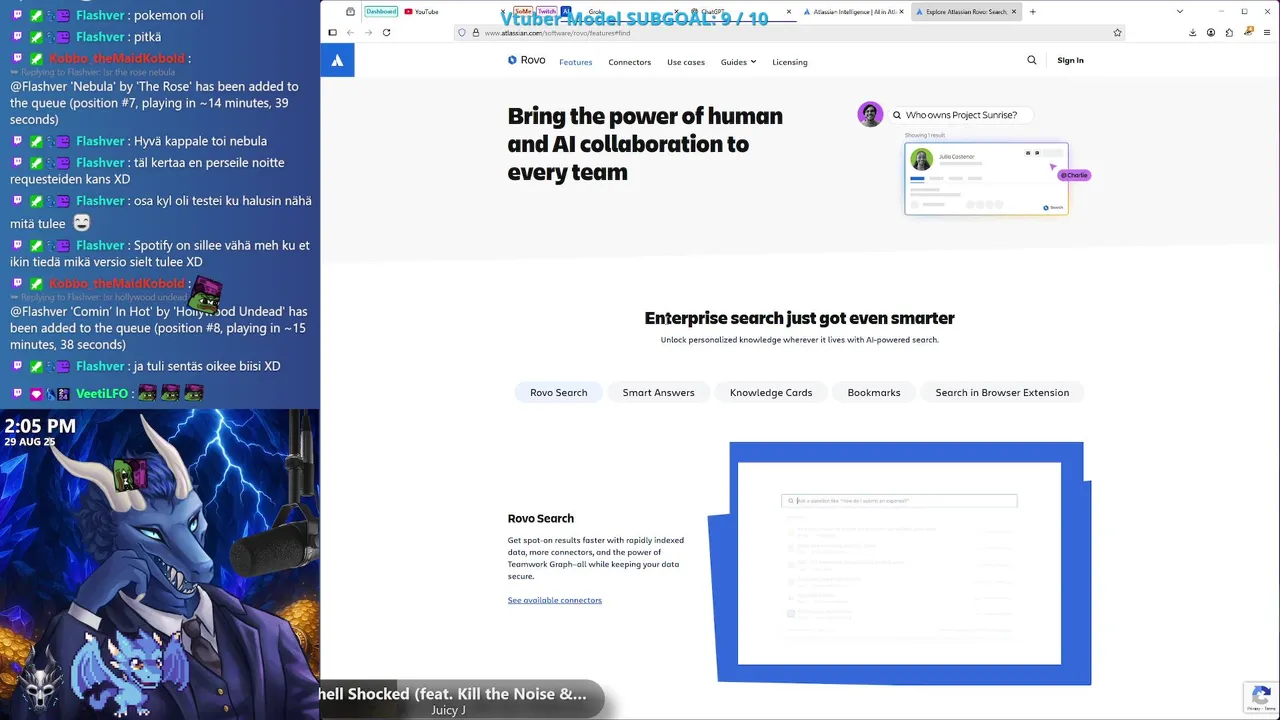1280x720 pixels.
Task: Click VeetiLFO username in chat
Action: pos(102,394)
